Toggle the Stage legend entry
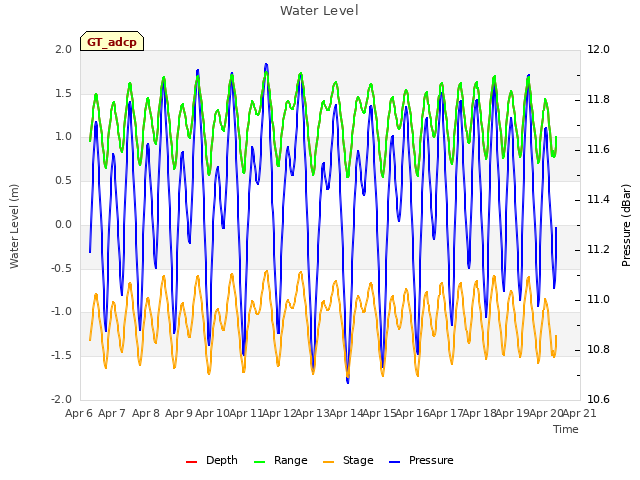The image size is (640, 480). tap(348, 460)
